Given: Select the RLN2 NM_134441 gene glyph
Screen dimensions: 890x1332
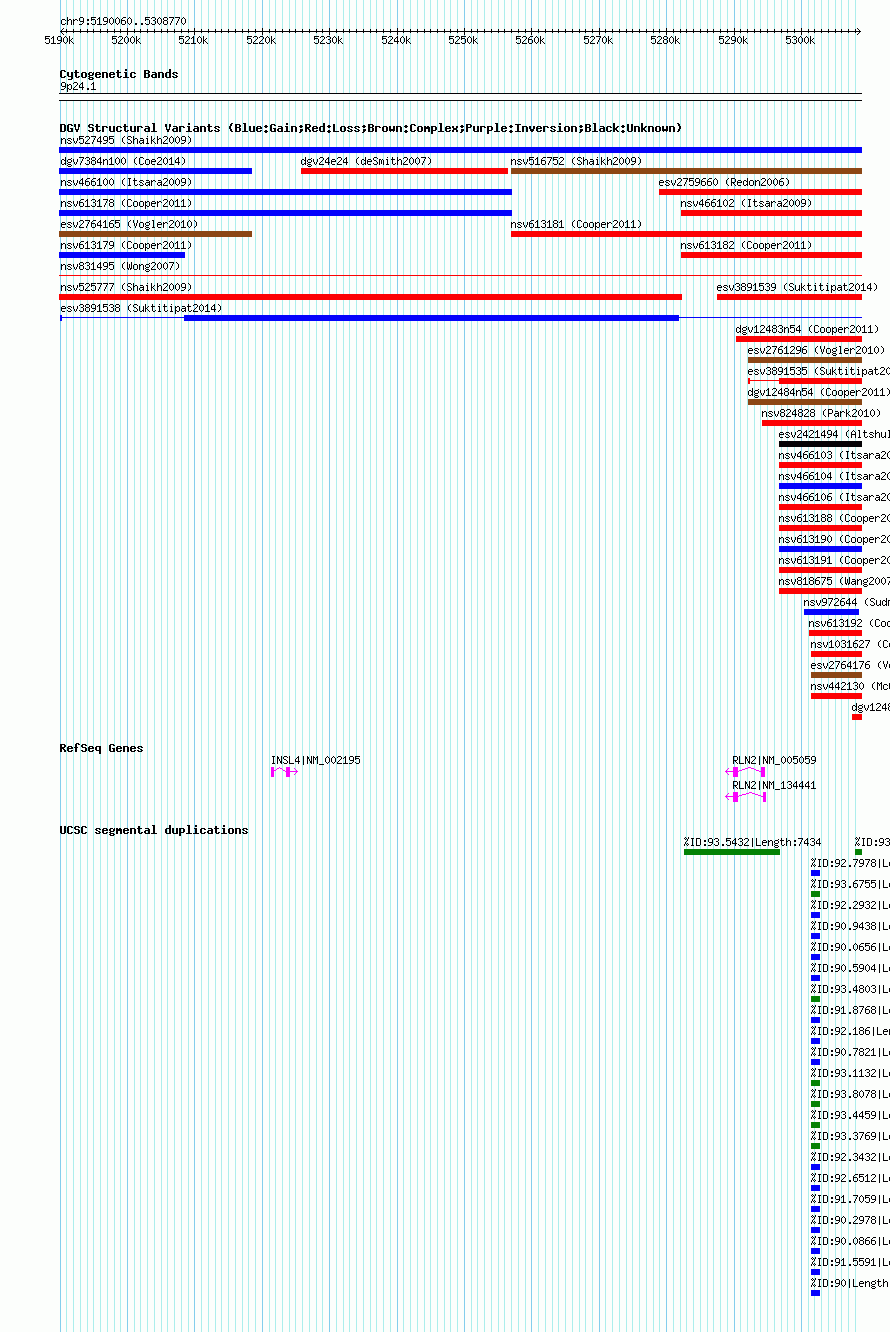Looking at the screenshot, I should [x=746, y=797].
